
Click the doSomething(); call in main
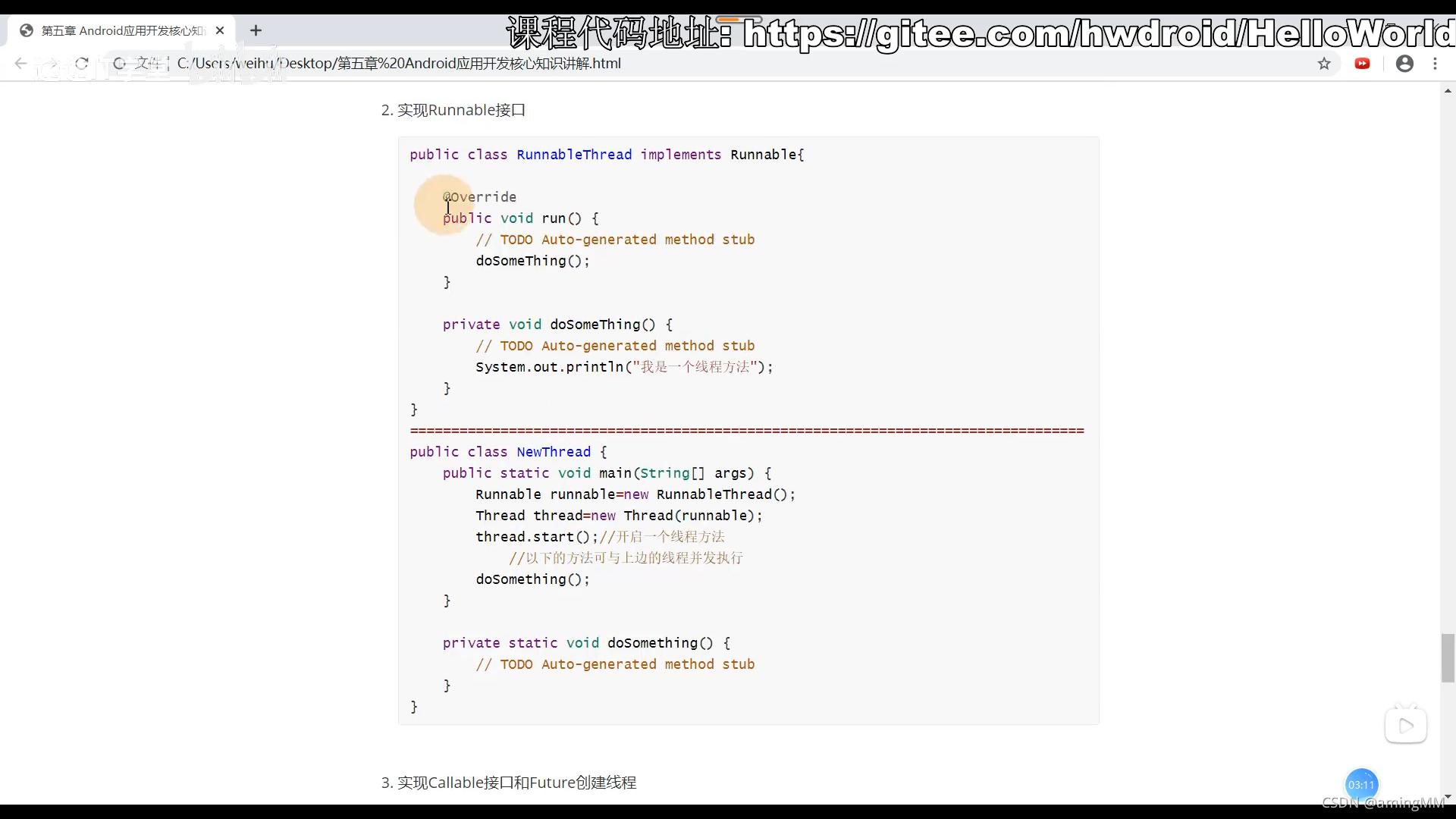pos(532,579)
